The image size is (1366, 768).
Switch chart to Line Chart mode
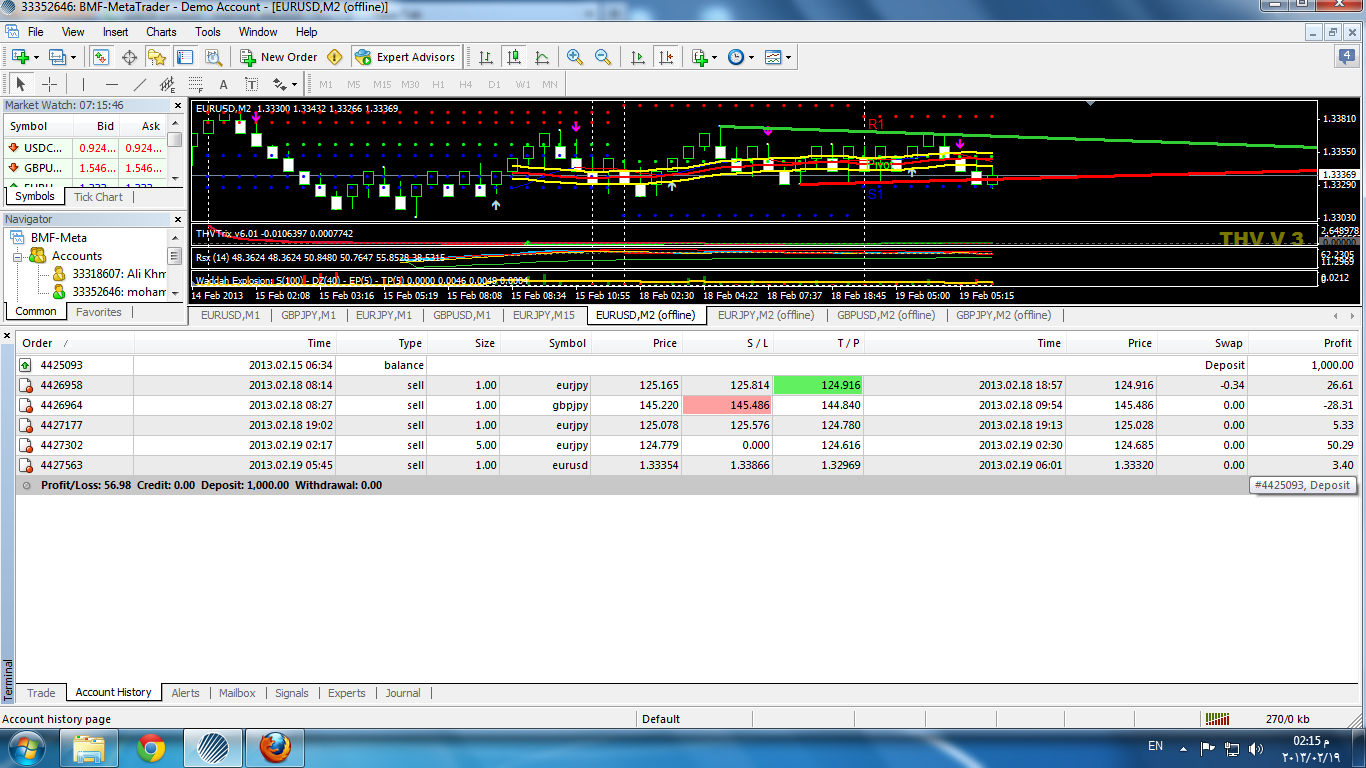coord(541,57)
